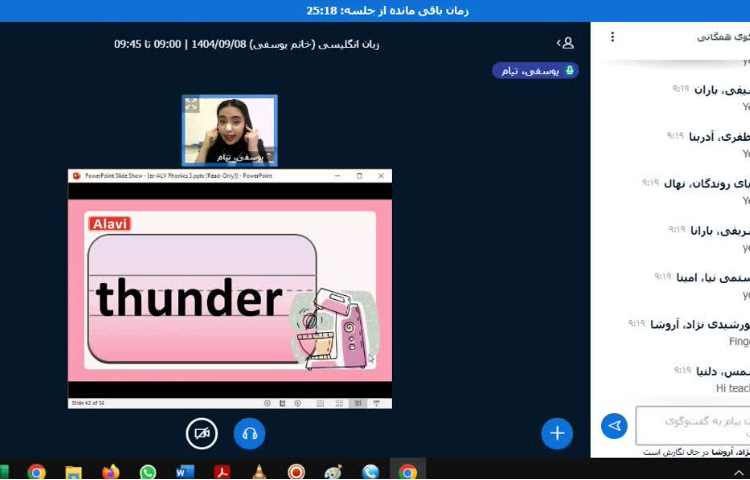
Task: Open the blue plus actions menu
Action: (557, 433)
